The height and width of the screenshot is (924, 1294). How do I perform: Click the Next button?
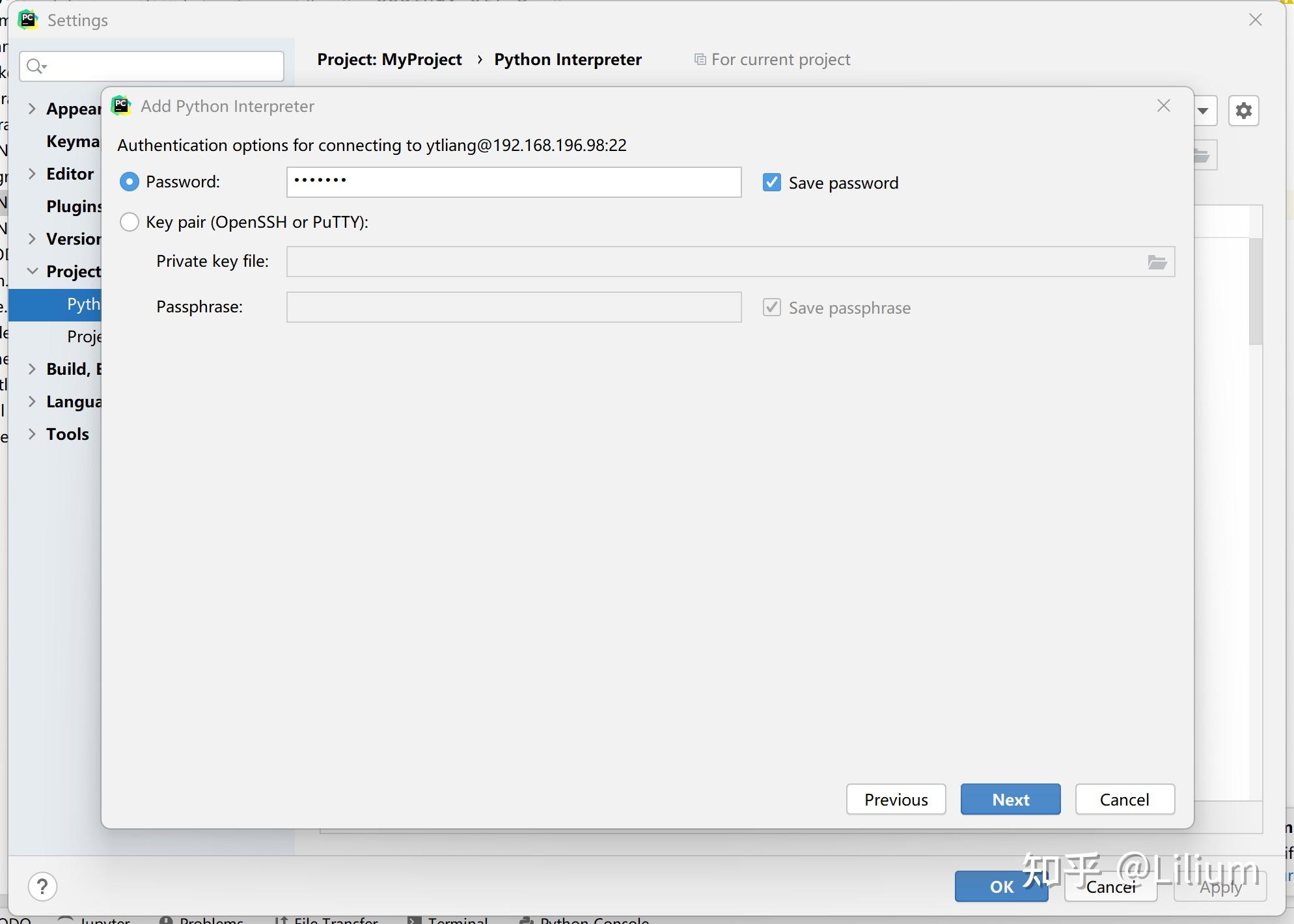coord(1010,799)
